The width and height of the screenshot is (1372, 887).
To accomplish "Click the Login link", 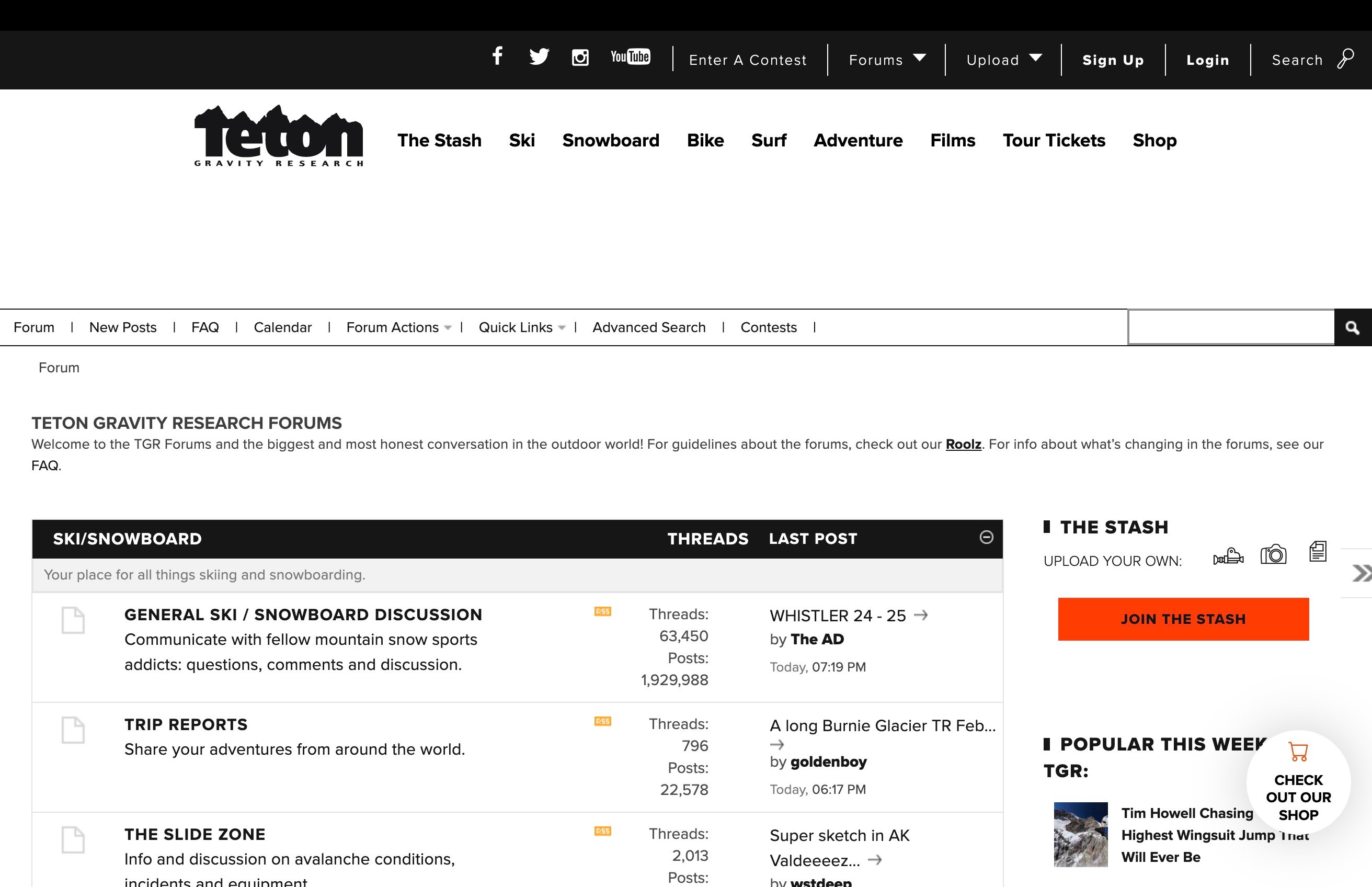I will tap(1208, 60).
